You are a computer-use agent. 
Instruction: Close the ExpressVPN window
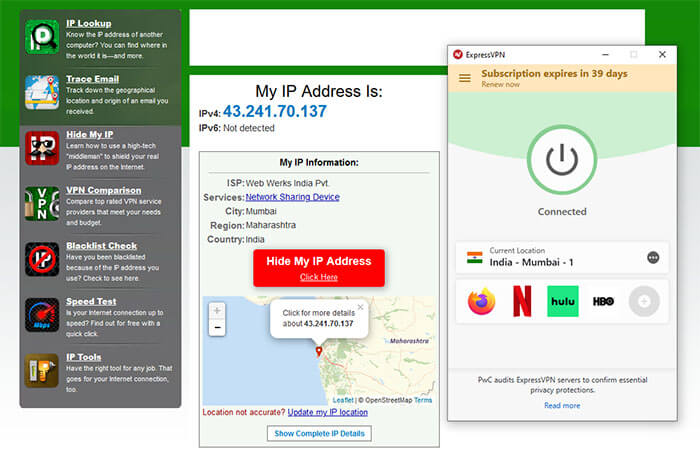pos(662,54)
